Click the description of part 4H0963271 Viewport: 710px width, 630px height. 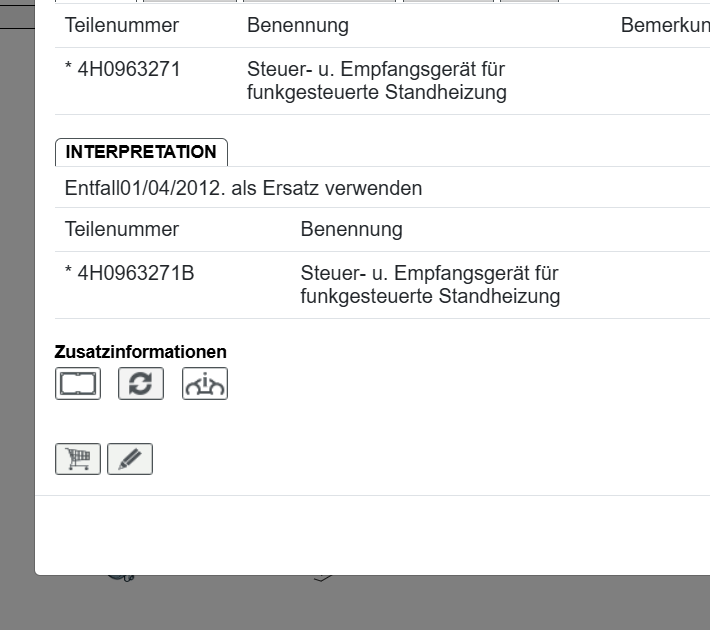[376, 81]
